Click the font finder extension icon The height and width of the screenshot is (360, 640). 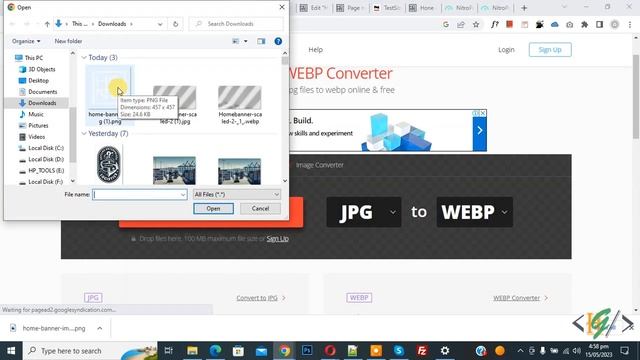[495, 24]
